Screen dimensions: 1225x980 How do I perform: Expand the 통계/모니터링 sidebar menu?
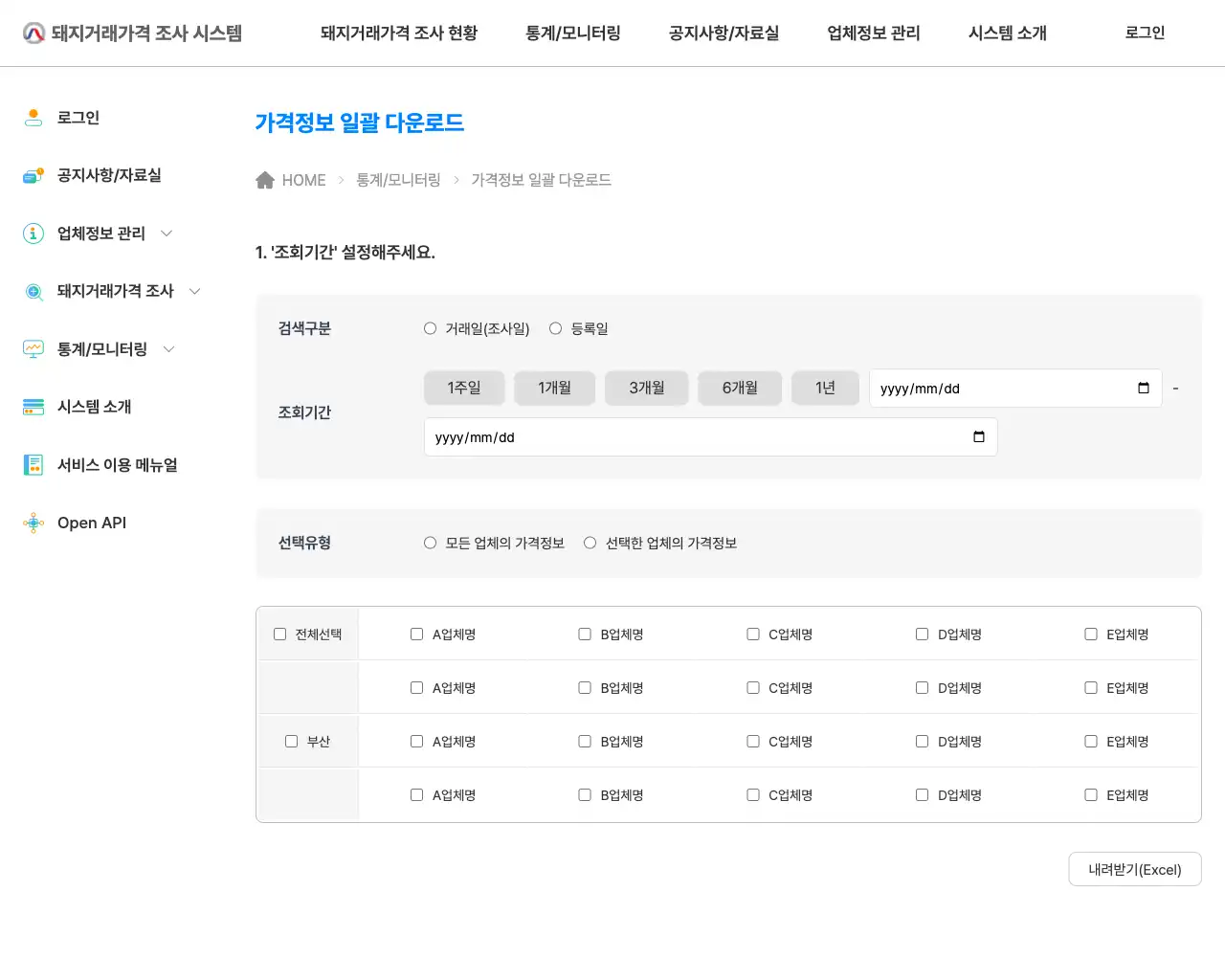[168, 348]
